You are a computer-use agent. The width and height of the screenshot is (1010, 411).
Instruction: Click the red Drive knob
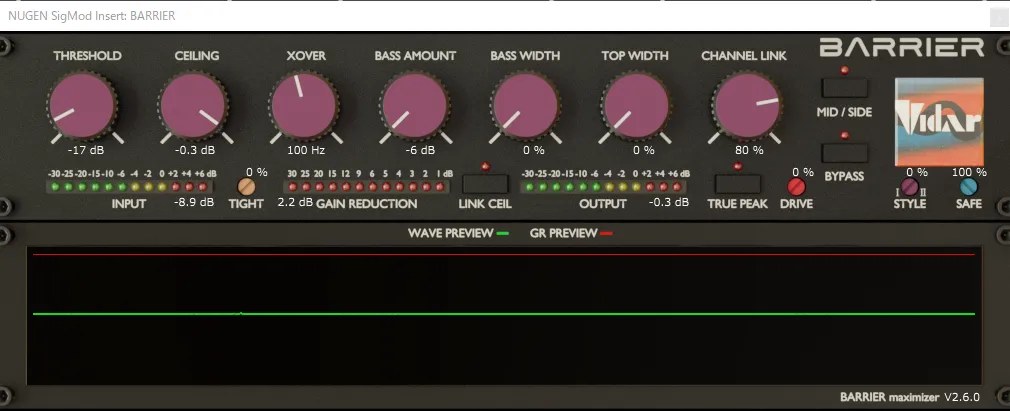(797, 186)
